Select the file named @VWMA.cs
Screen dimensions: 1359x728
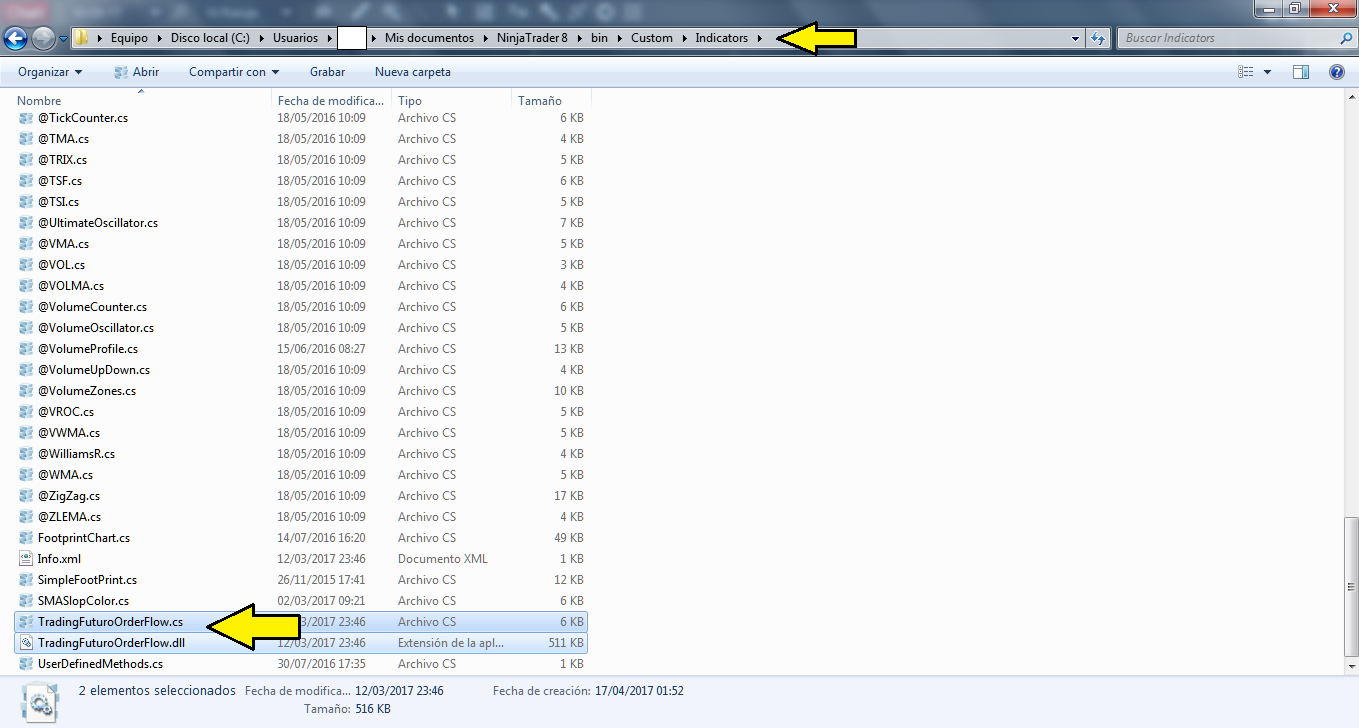coord(69,433)
